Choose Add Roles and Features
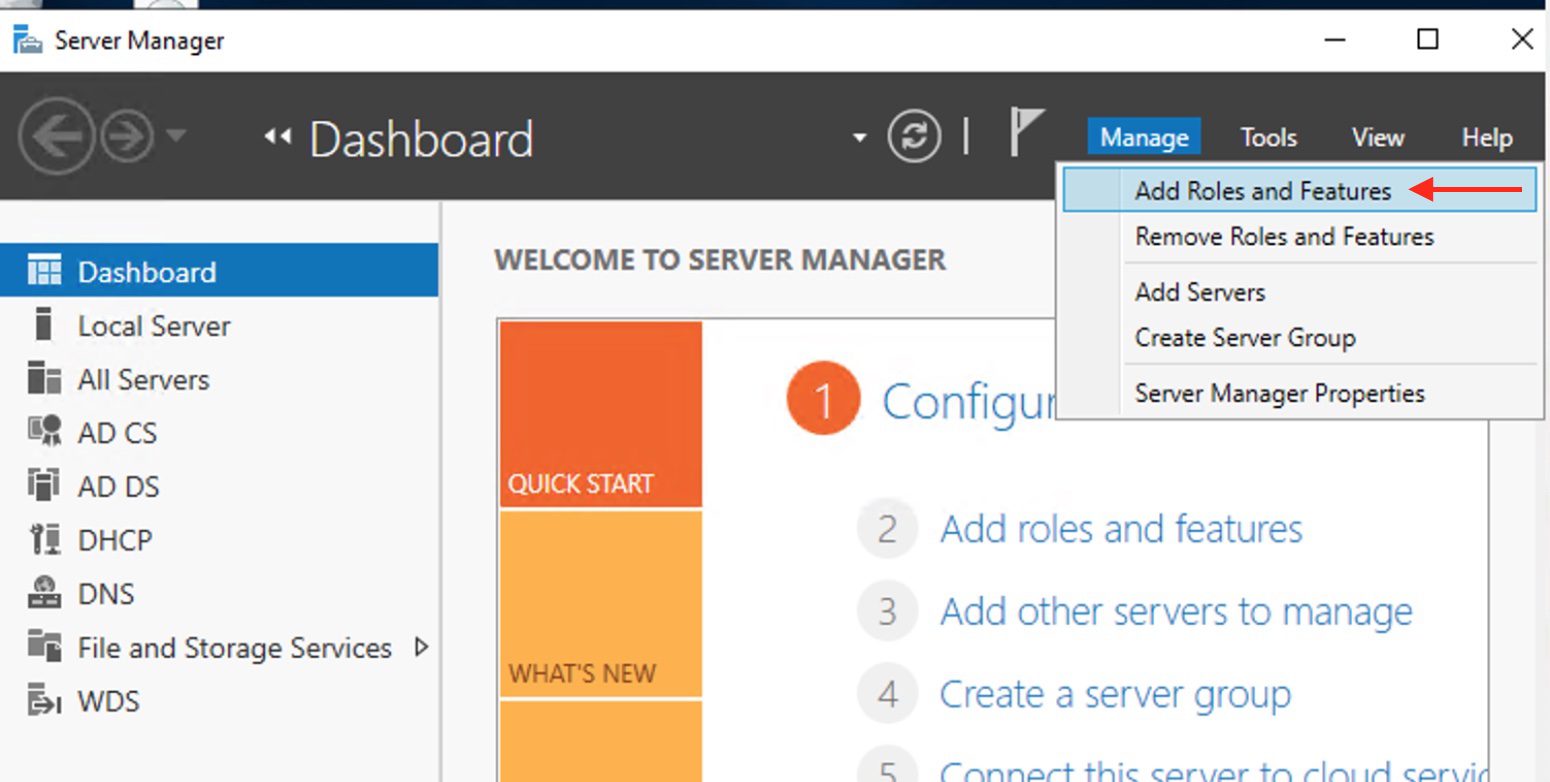Viewport: 1550px width, 782px height. (1299, 190)
